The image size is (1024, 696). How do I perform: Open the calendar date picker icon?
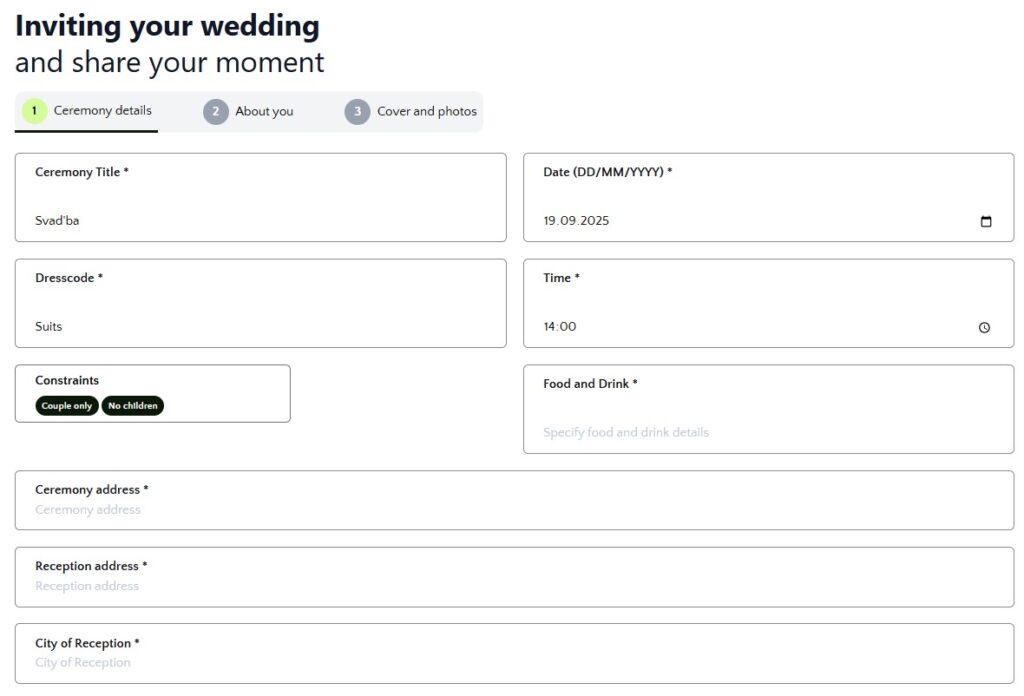pyautogui.click(x=985, y=221)
